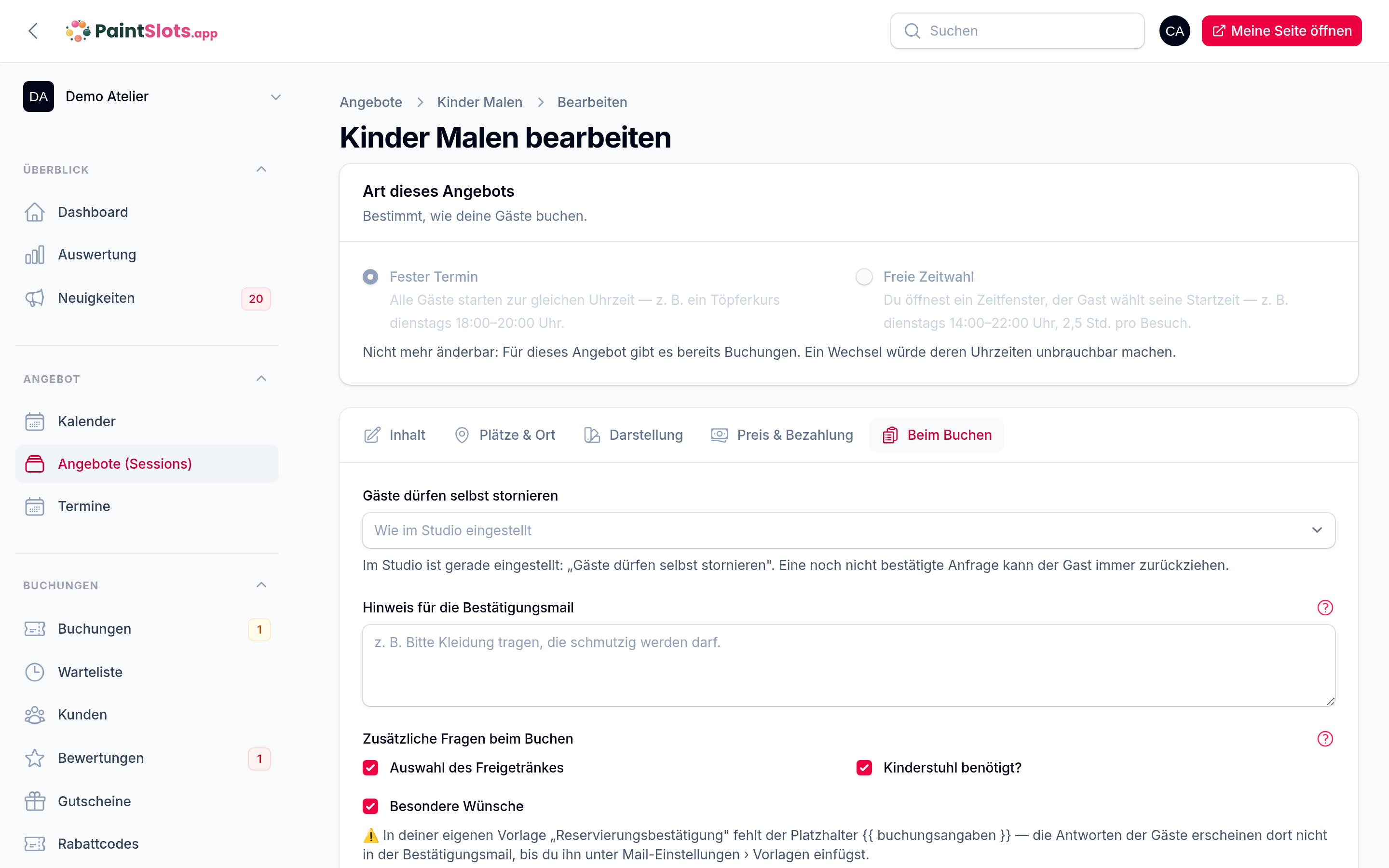Click the Buchungen ticket icon
The width and height of the screenshot is (1389, 868).
click(34, 629)
